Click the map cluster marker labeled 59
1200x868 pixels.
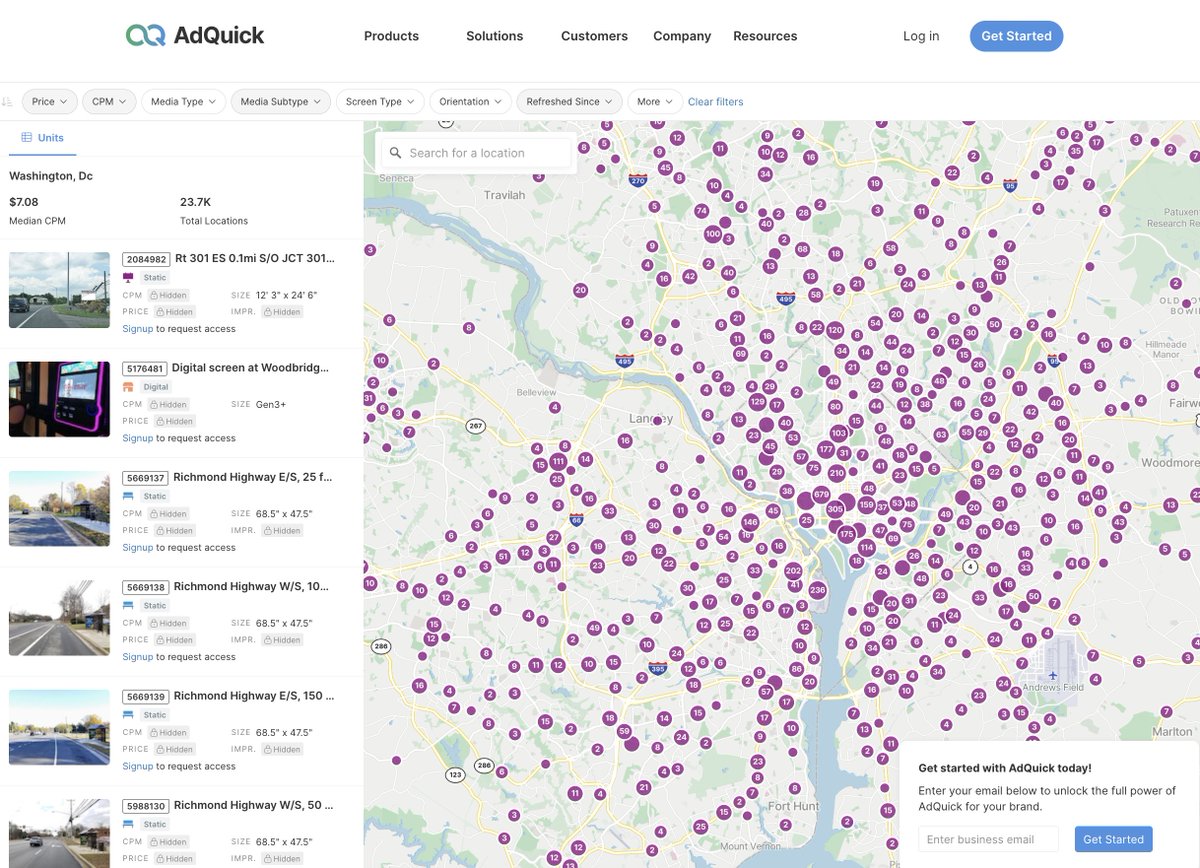[625, 731]
